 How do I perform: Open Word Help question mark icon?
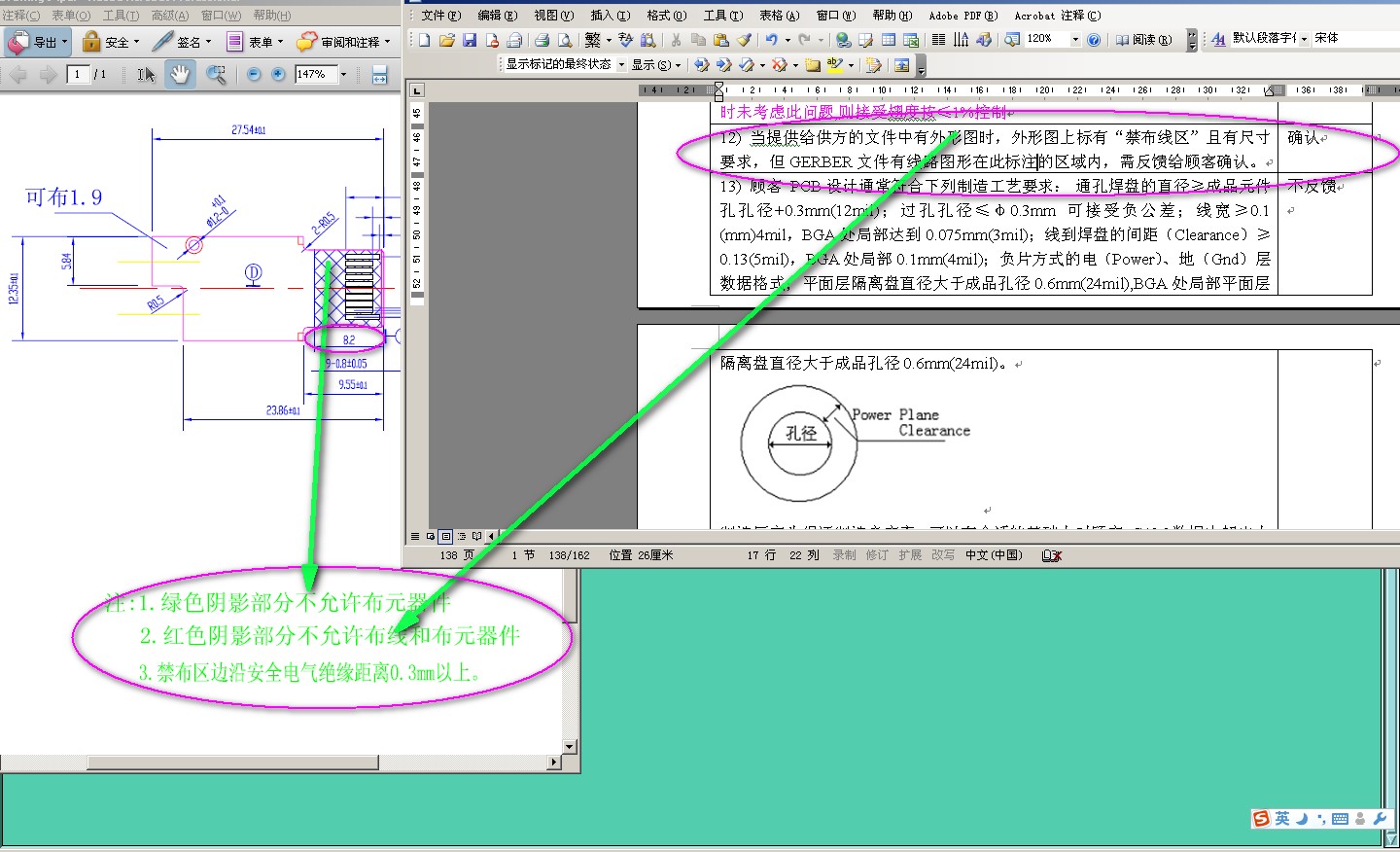pyautogui.click(x=1094, y=40)
